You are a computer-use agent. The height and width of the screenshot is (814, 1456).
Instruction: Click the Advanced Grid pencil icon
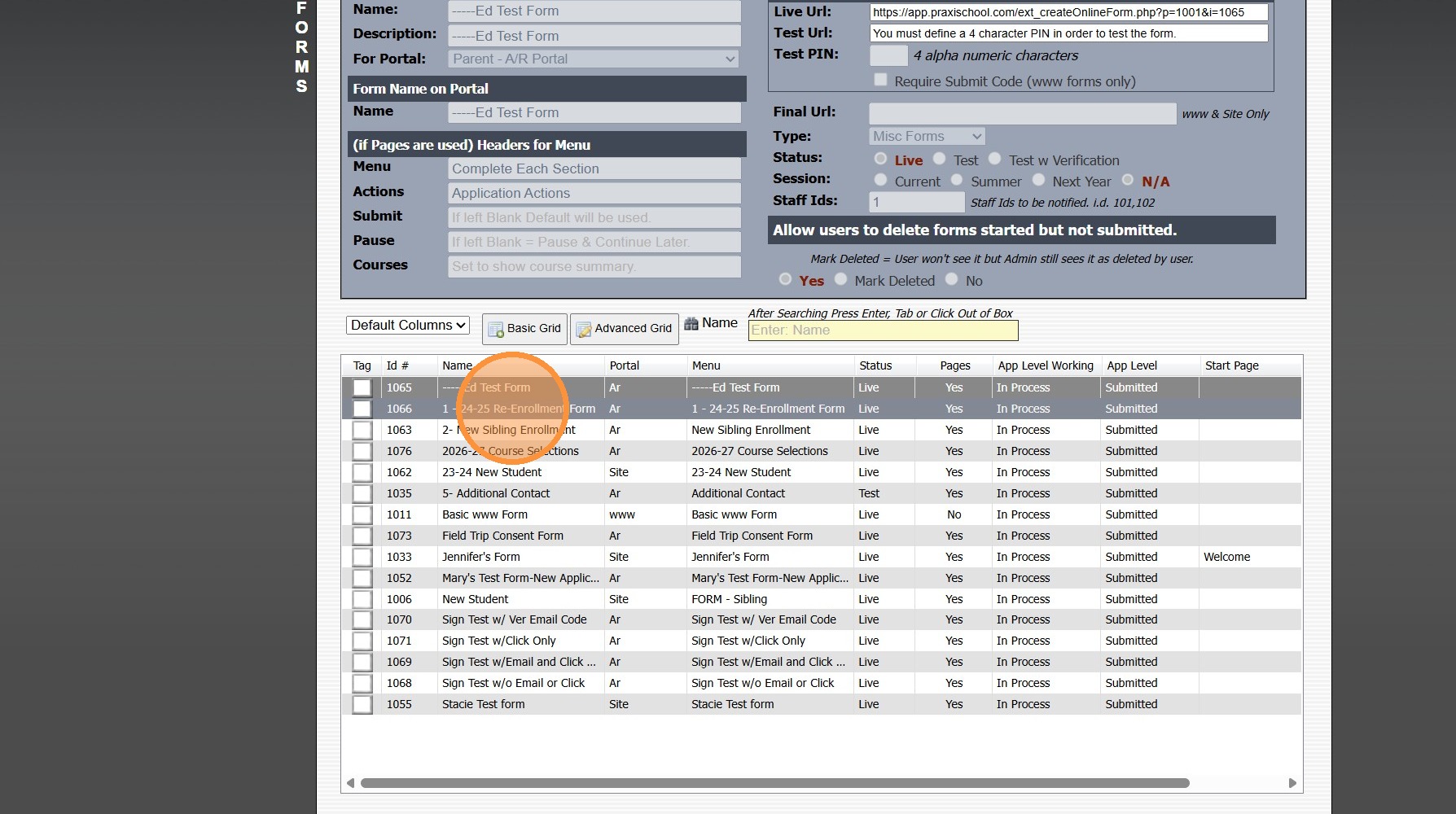[x=583, y=328]
